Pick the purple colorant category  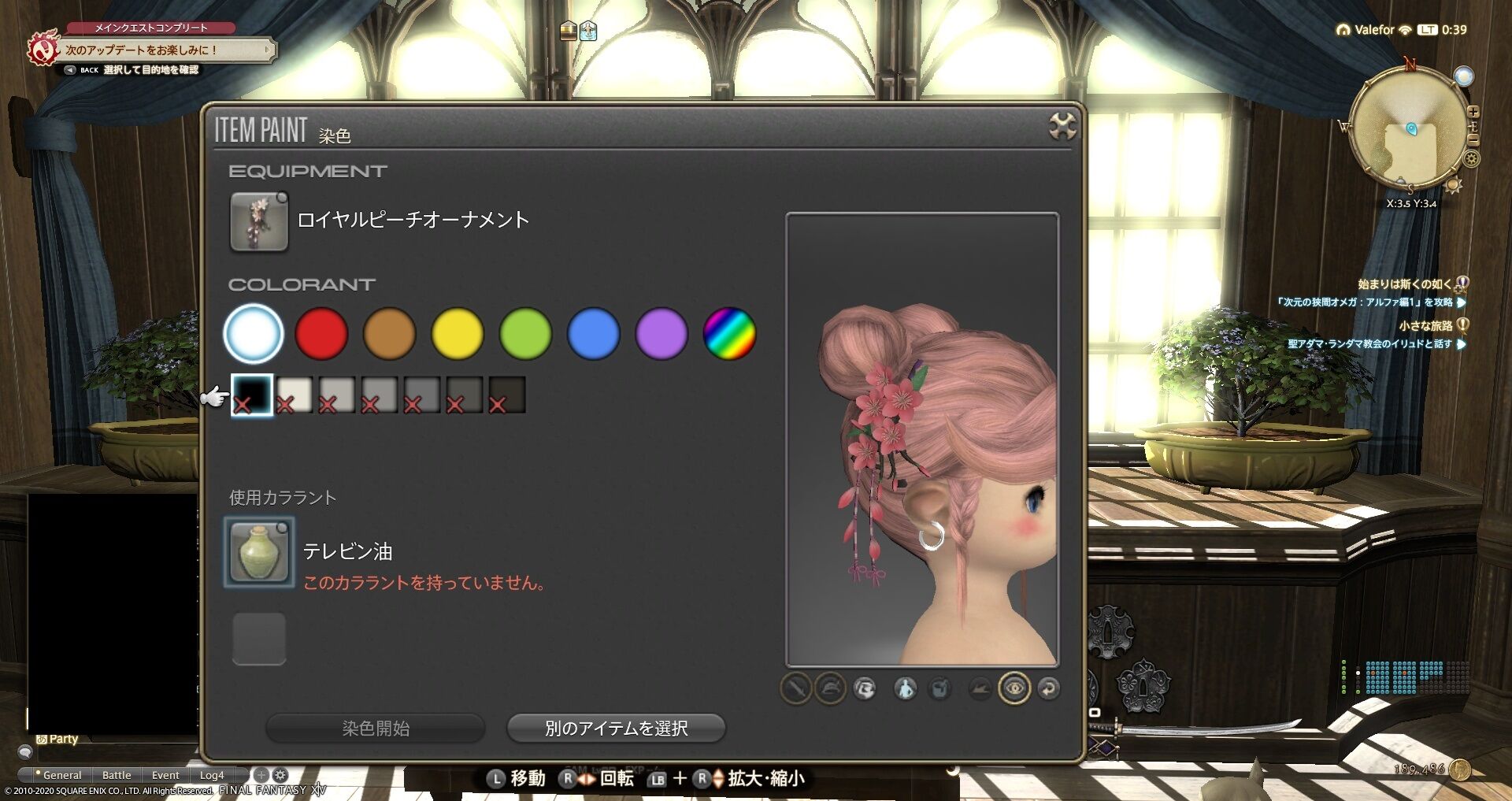661,333
